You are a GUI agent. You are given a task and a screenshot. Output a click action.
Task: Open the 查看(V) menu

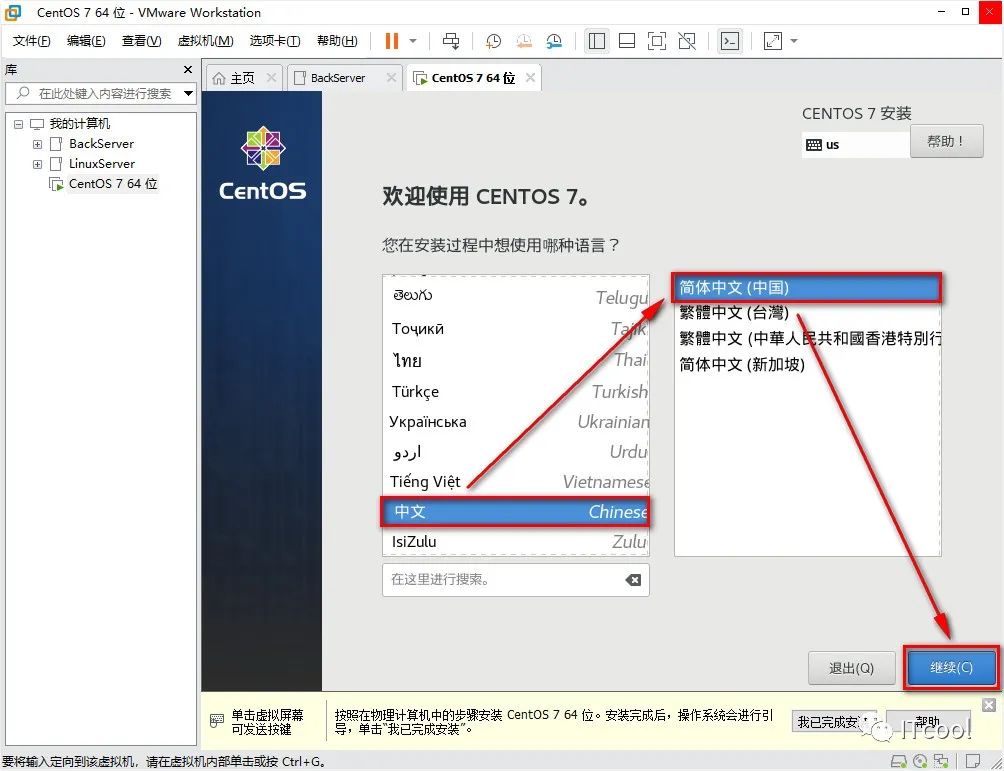point(141,41)
